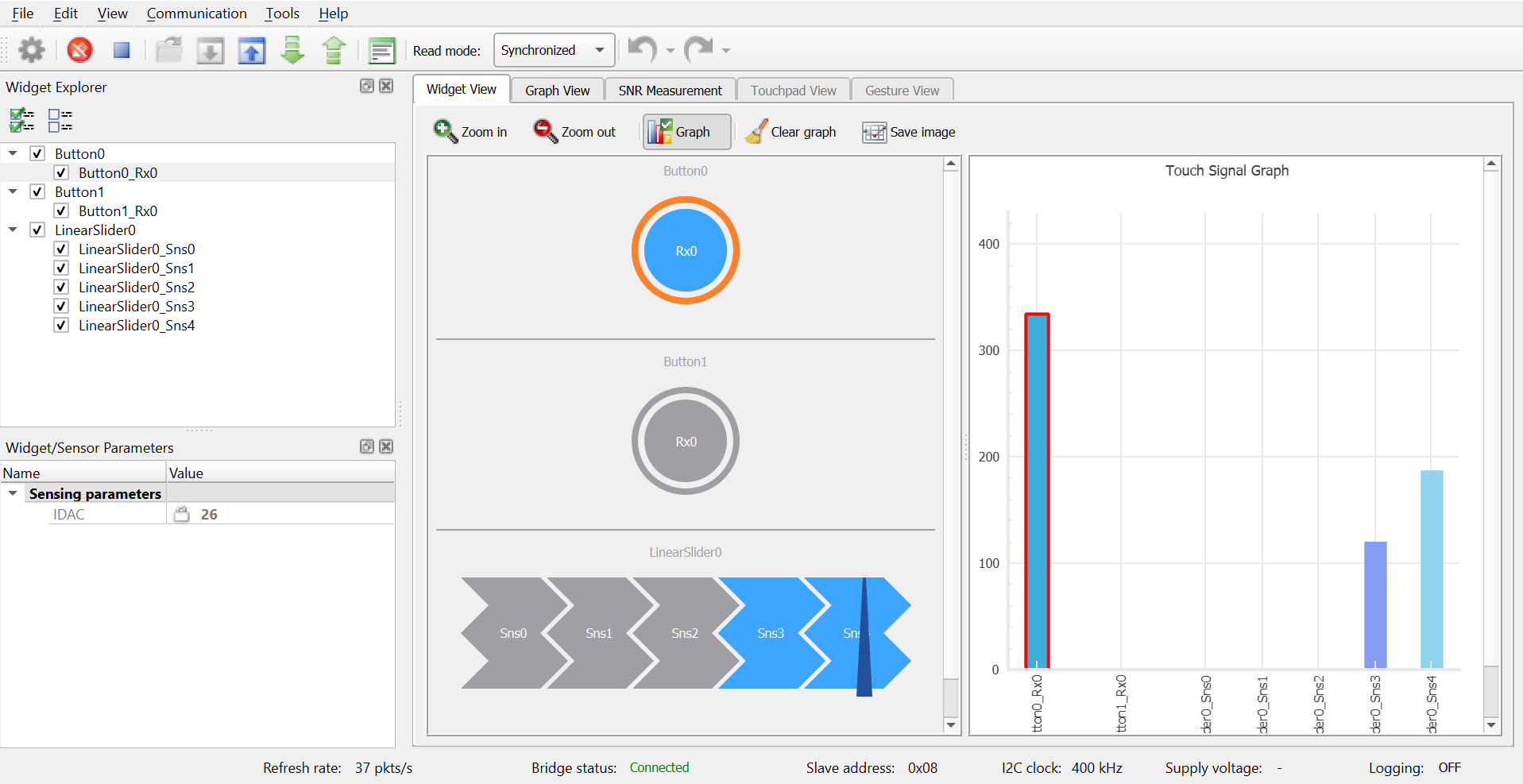Click the blue Sns3 slider segment
Viewport: 1523px width, 784px height.
coord(771,633)
